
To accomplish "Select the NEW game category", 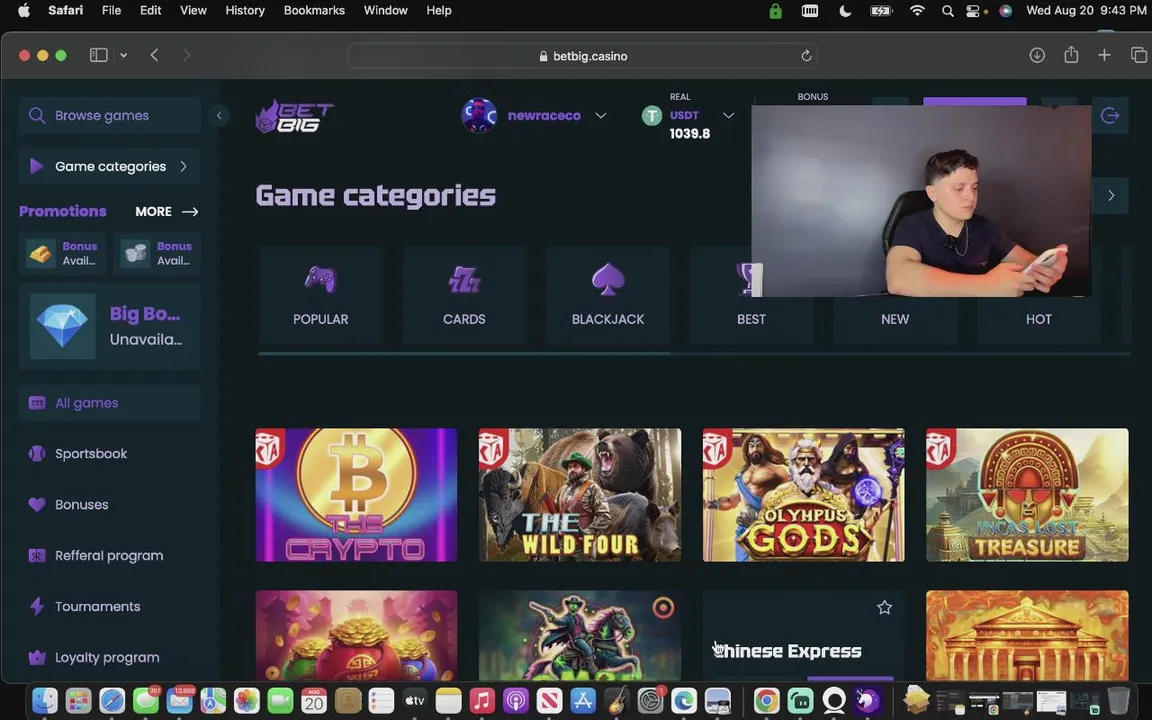I will [x=895, y=319].
